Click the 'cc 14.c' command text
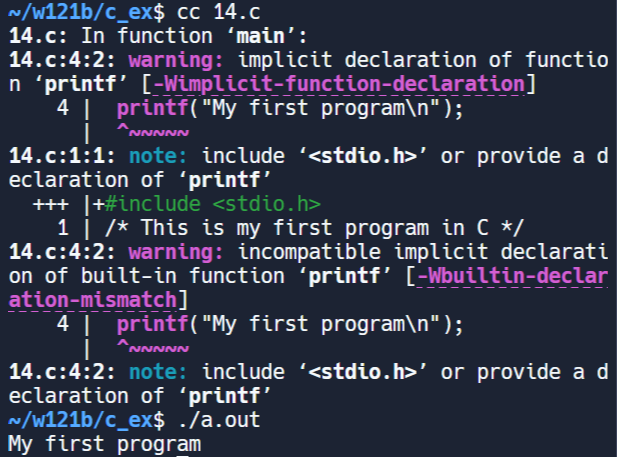Viewport: 617px width, 457px height. pyautogui.click(x=218, y=12)
